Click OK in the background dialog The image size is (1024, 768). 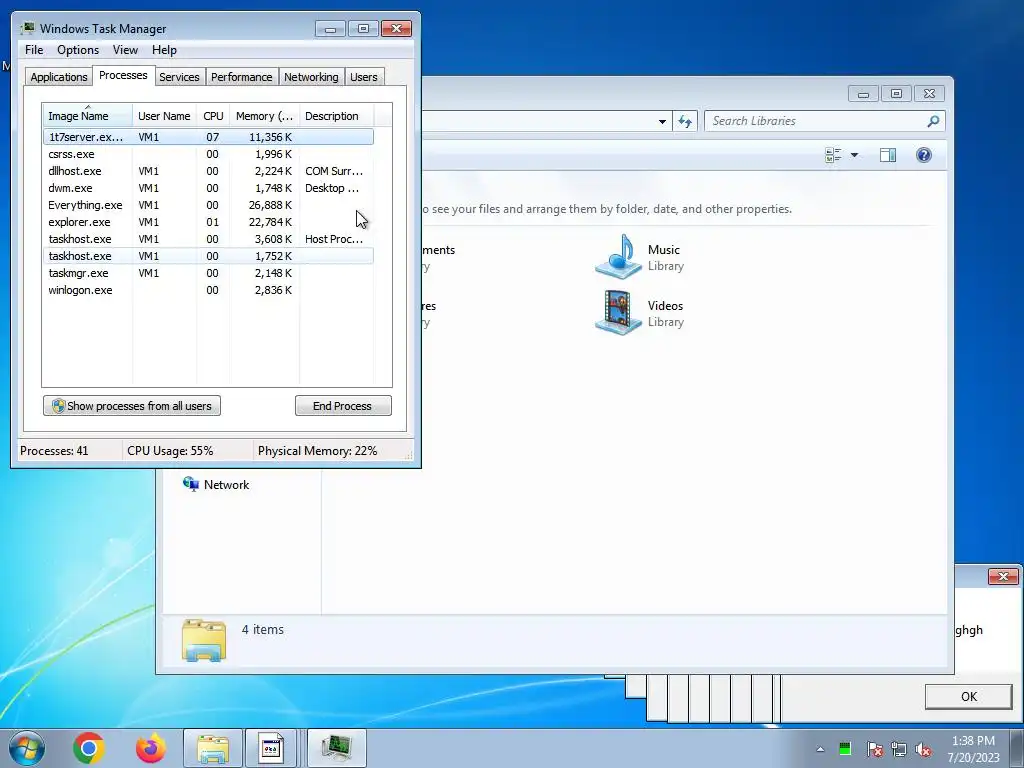[x=968, y=696]
